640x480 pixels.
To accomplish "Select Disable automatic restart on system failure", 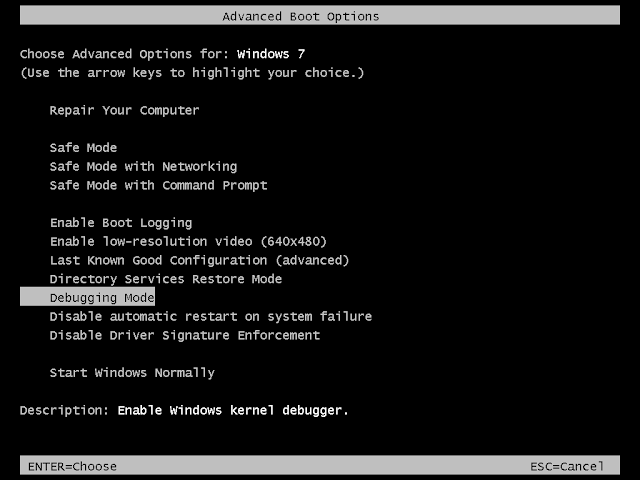I will tap(211, 317).
